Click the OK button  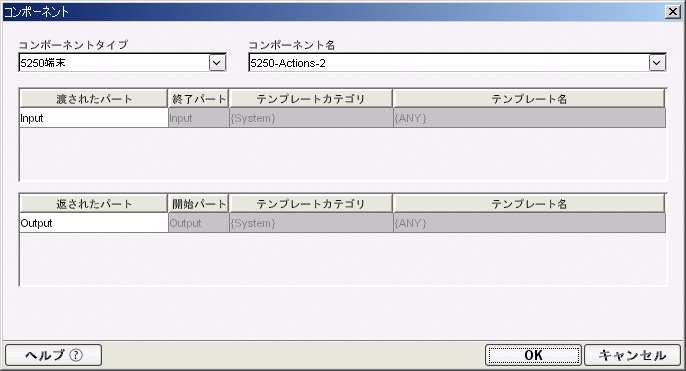(x=533, y=355)
